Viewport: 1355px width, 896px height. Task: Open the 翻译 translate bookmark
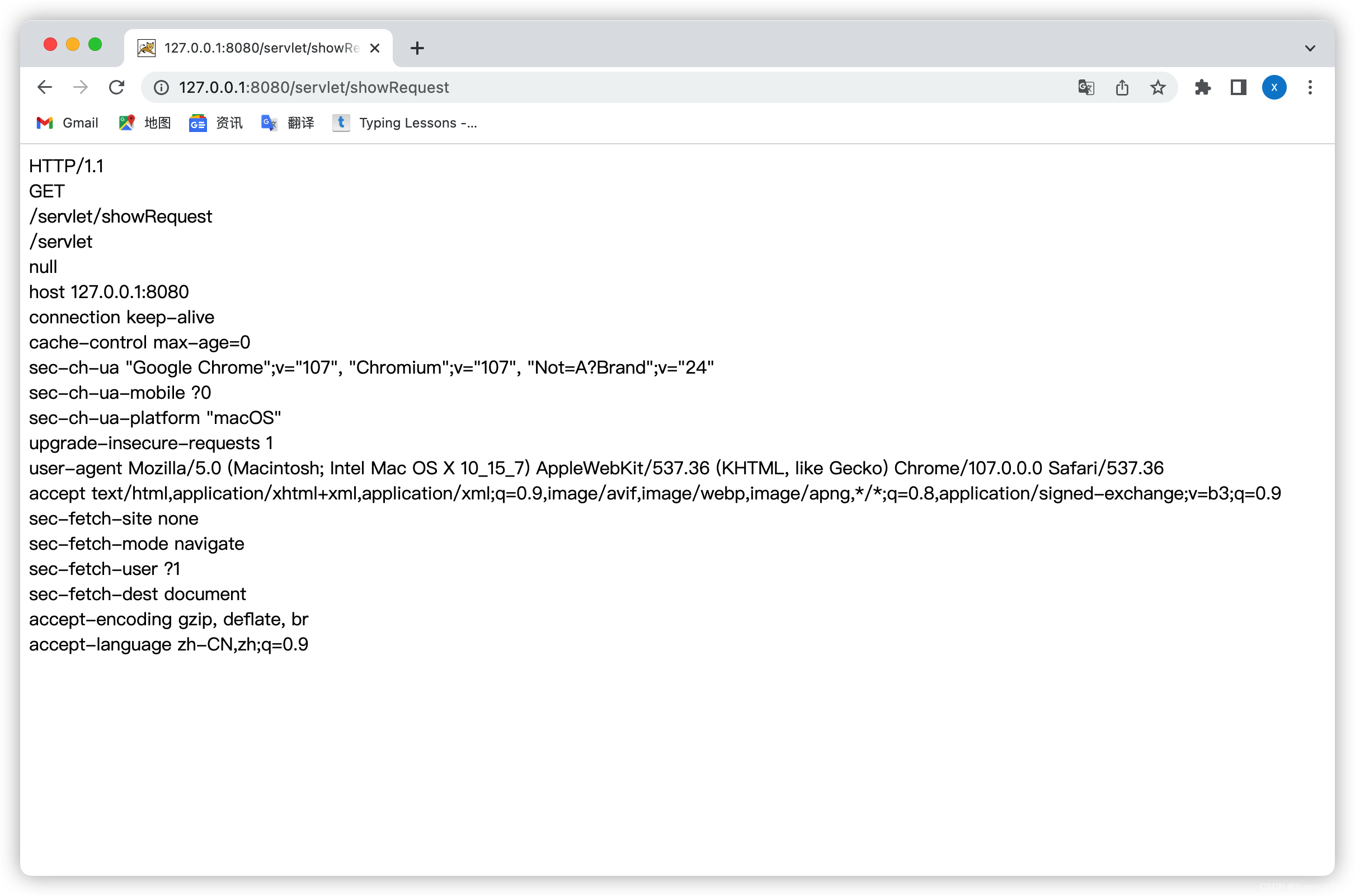tap(288, 123)
